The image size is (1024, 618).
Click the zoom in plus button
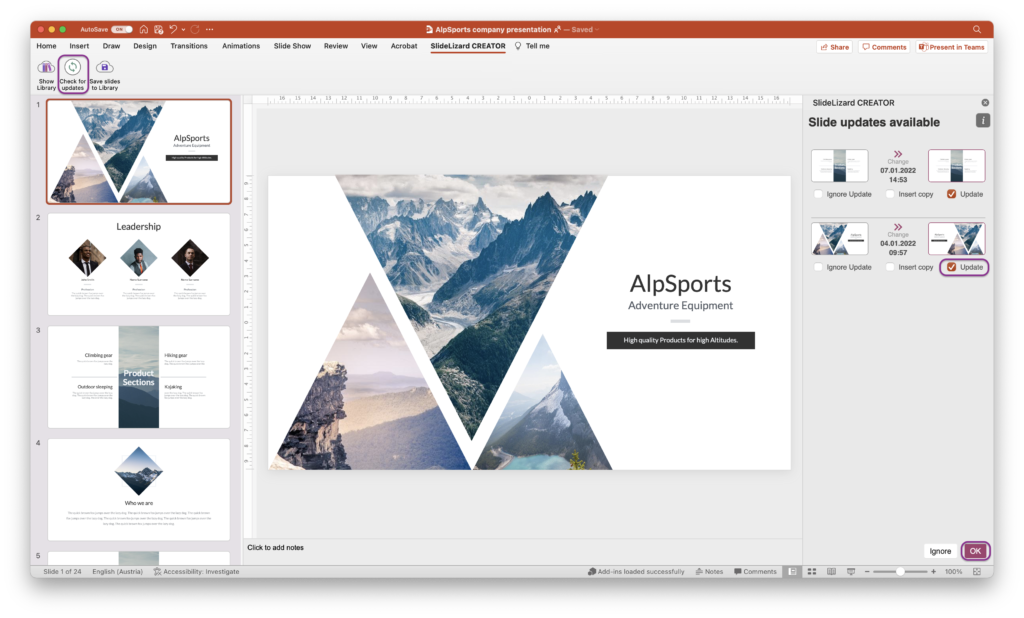point(933,572)
